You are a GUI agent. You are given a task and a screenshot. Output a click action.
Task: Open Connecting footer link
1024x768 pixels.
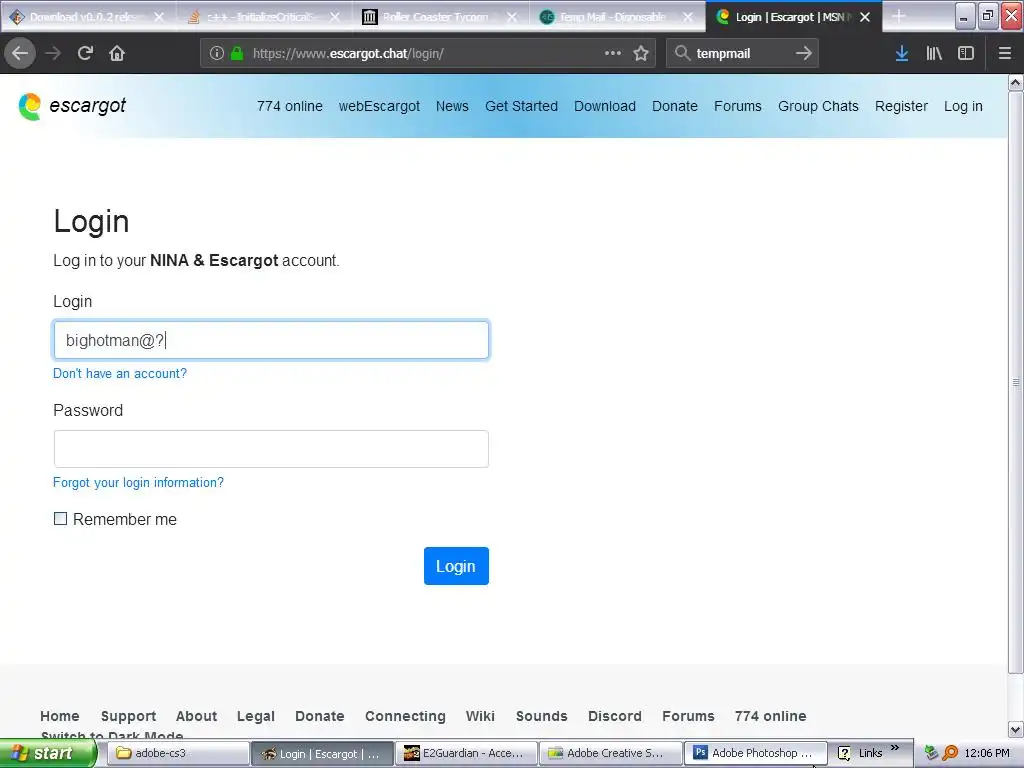point(405,716)
